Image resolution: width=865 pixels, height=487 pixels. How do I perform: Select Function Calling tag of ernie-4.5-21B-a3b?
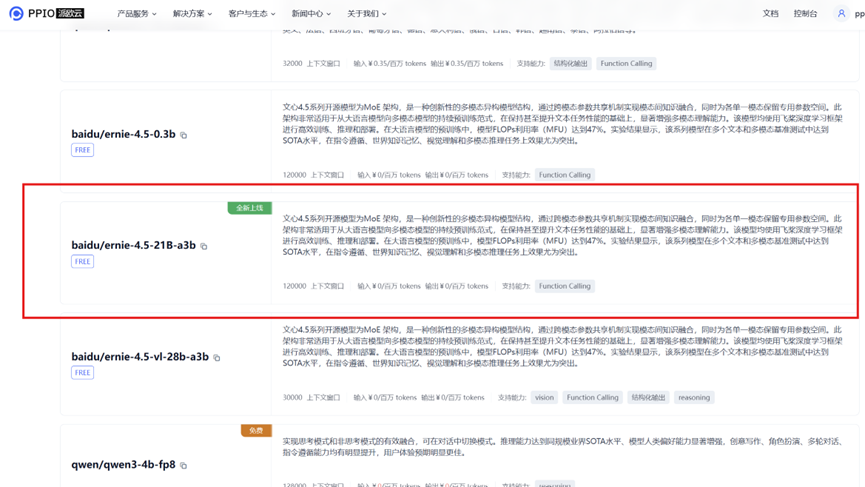tap(564, 286)
